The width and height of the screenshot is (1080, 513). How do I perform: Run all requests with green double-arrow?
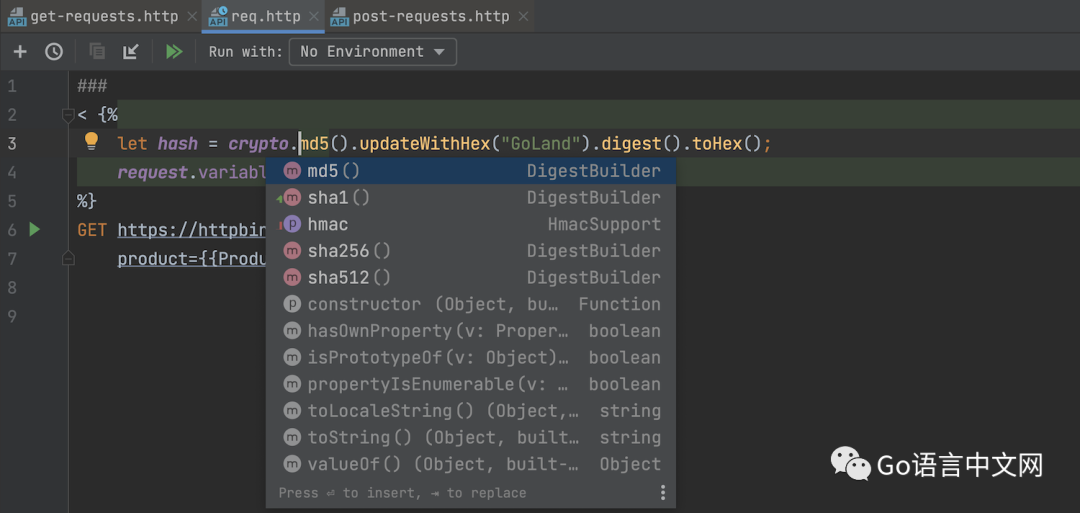(x=174, y=52)
